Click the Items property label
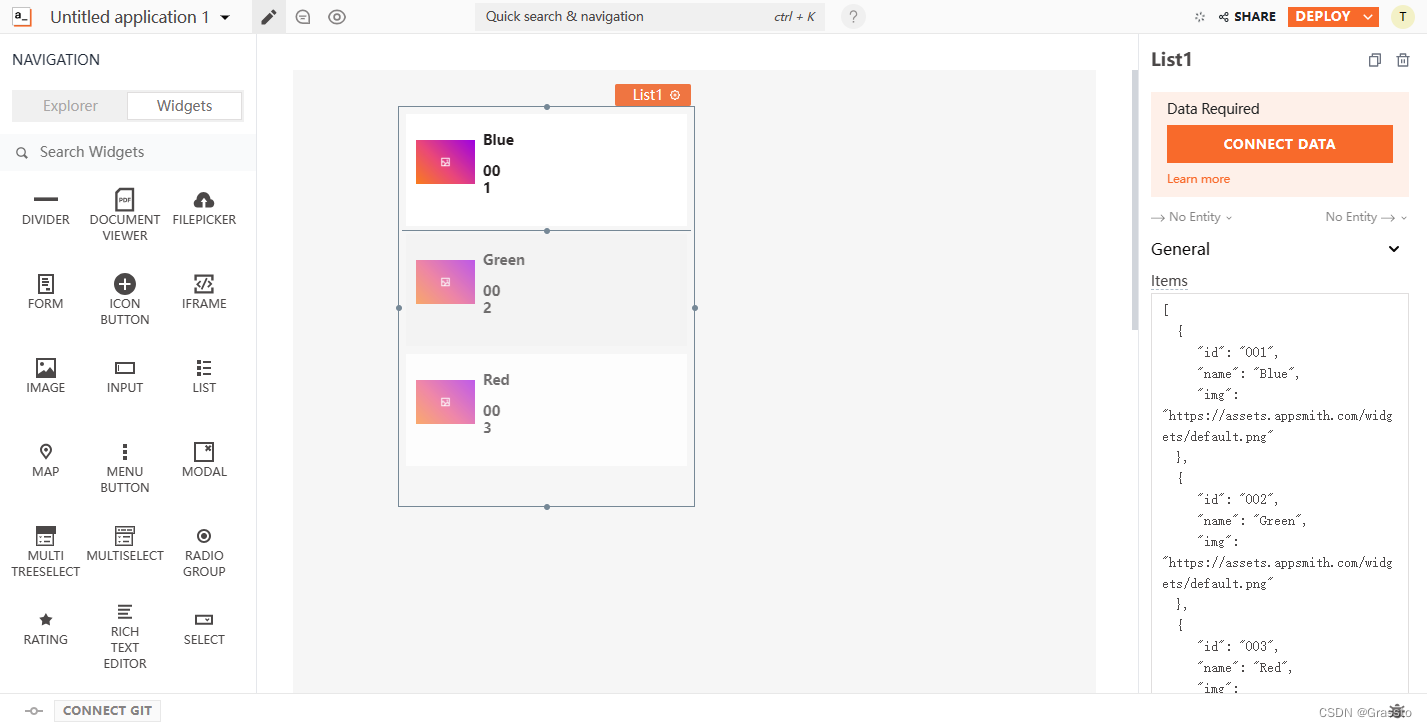 point(1169,281)
